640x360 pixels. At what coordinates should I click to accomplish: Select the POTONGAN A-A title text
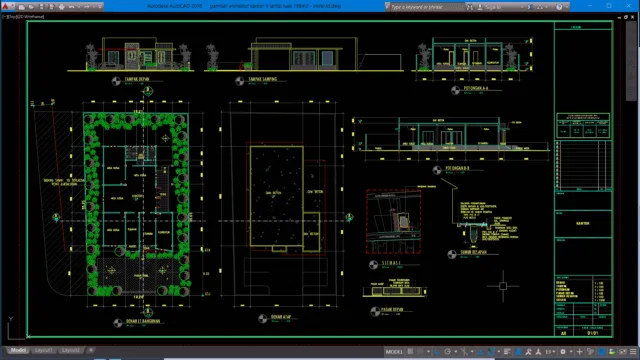(x=476, y=88)
